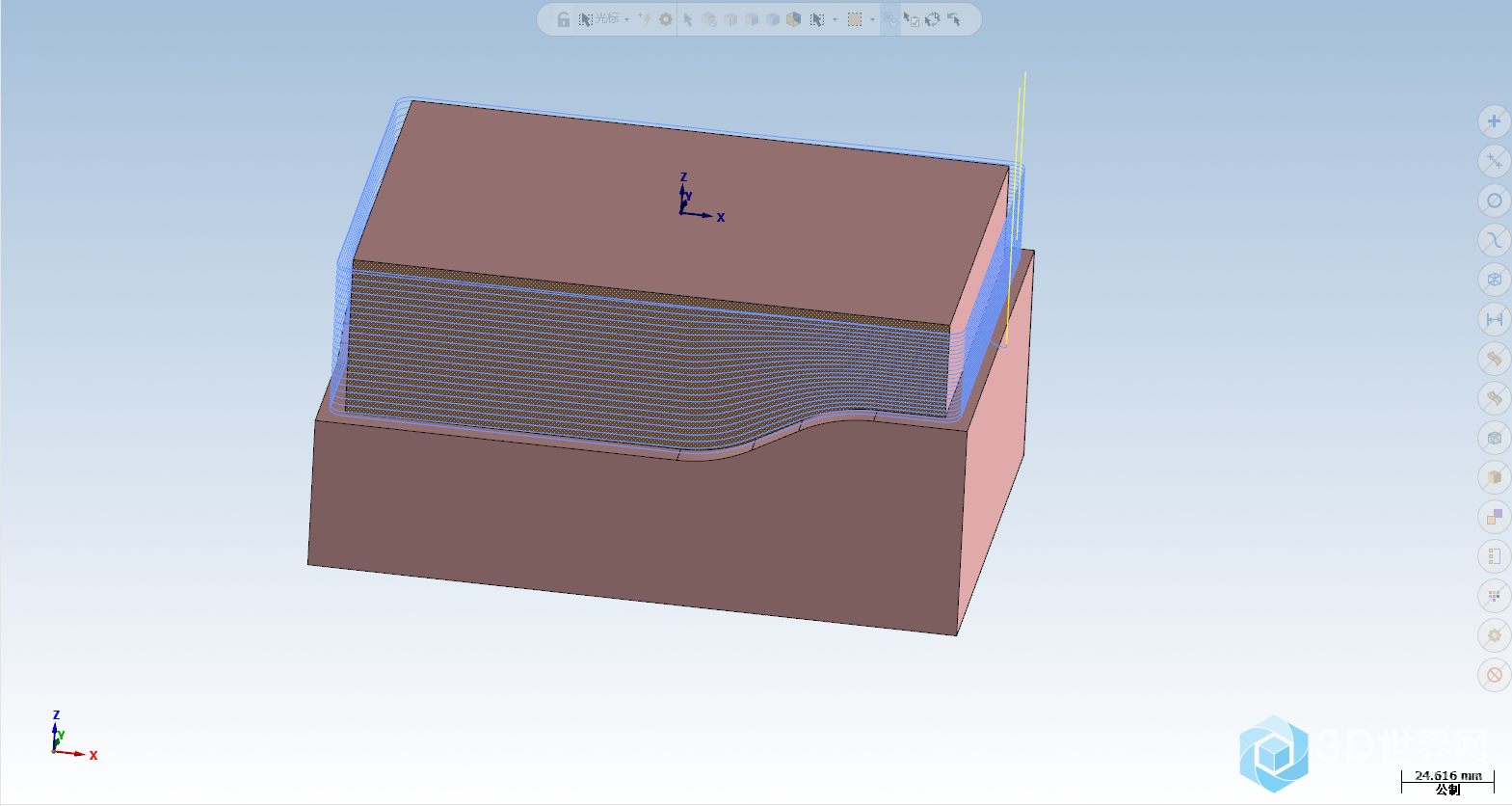Click the AutoCursor lock icon

564,19
